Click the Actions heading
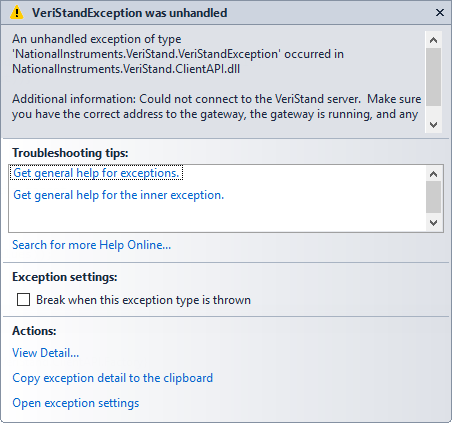This screenshot has height=423, width=452. pyautogui.click(x=34, y=331)
